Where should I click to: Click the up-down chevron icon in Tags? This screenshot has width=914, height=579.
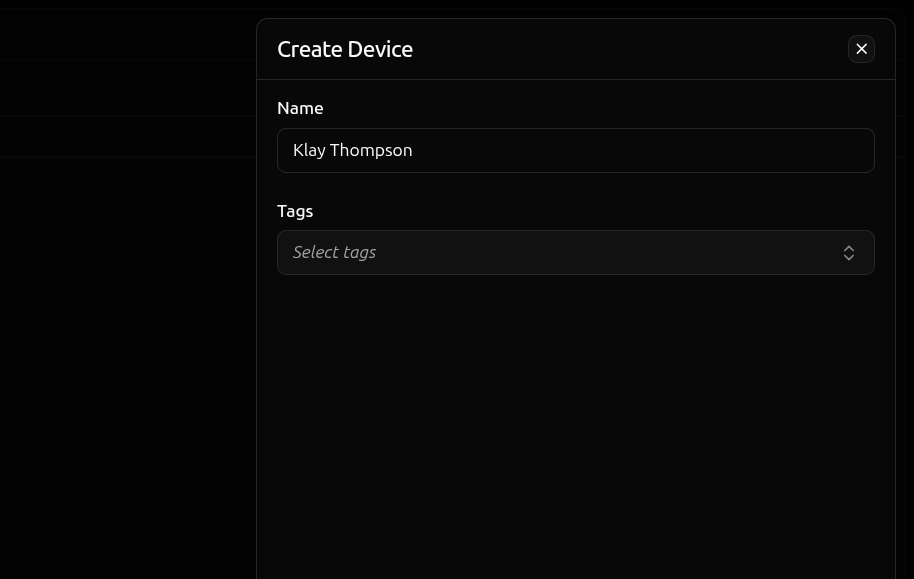[849, 253]
